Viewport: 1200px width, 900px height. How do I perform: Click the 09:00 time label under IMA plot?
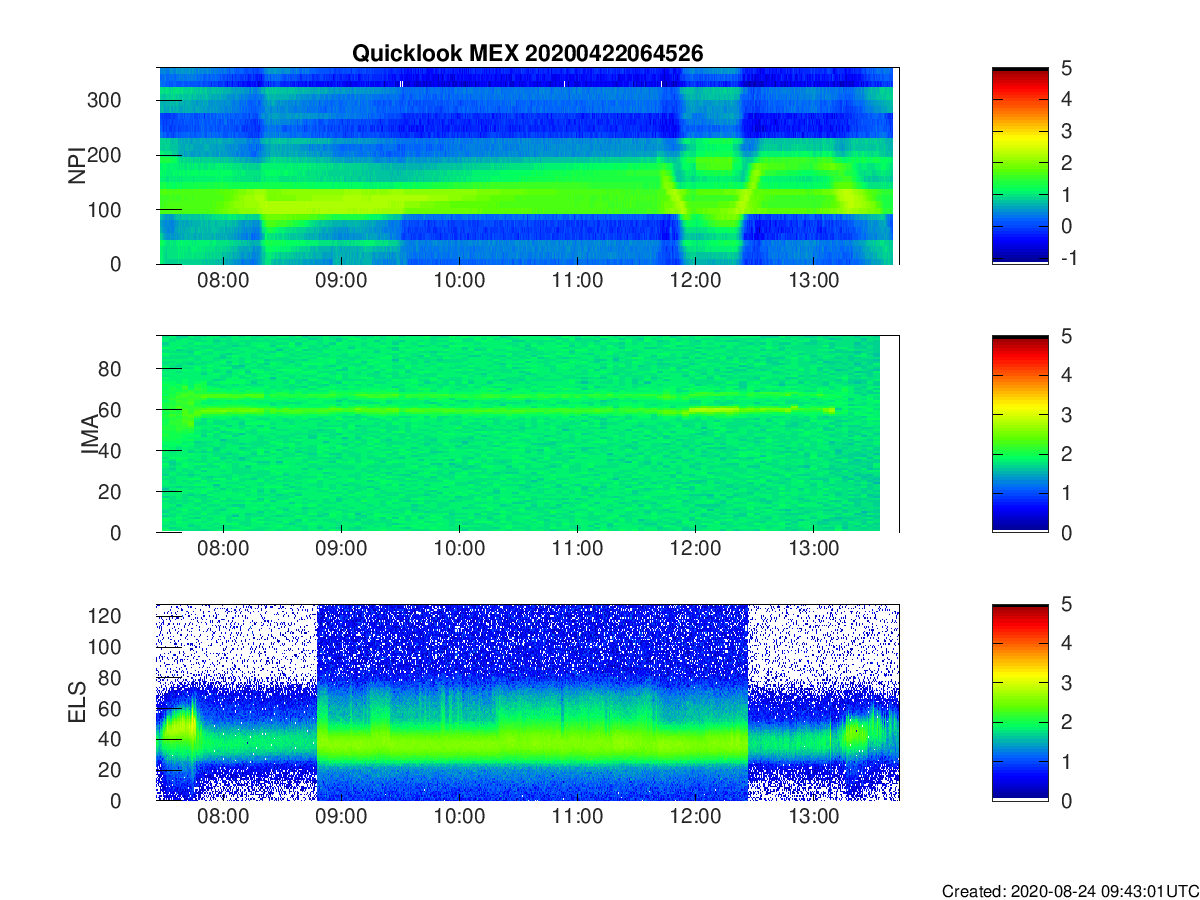[341, 549]
